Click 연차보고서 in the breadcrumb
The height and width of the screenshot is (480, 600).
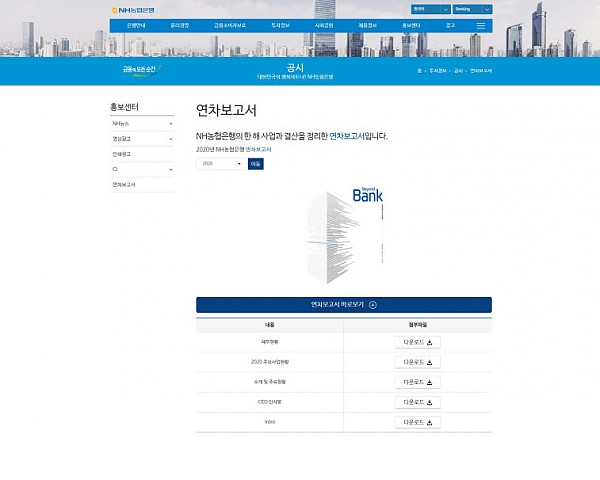(x=481, y=71)
